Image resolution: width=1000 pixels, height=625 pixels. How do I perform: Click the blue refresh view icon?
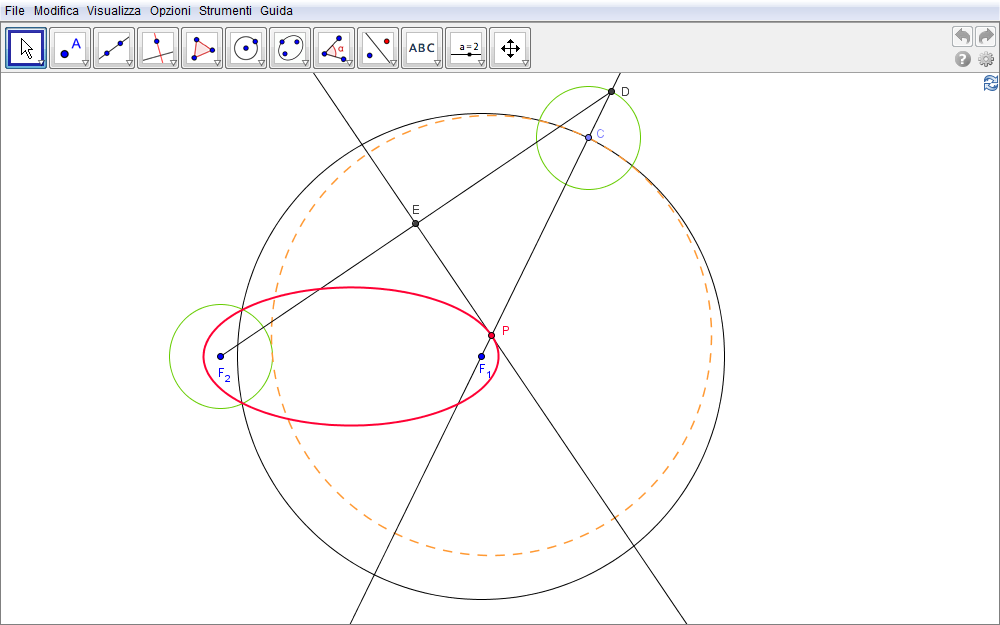click(x=990, y=84)
